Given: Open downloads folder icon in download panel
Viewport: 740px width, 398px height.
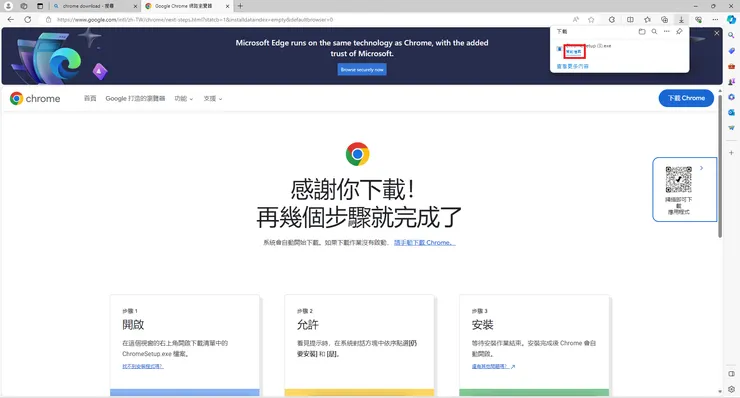Looking at the screenshot, I should 642,31.
